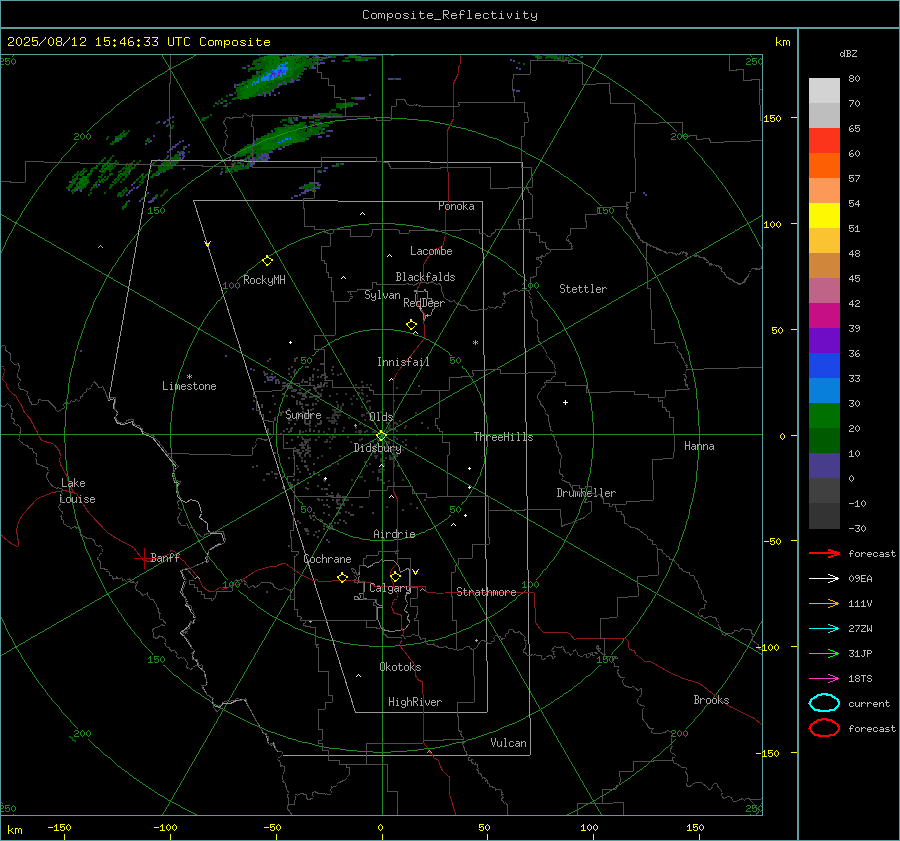Click the Composite_Reflectivity title text
The image size is (900, 841).
[x=450, y=15]
